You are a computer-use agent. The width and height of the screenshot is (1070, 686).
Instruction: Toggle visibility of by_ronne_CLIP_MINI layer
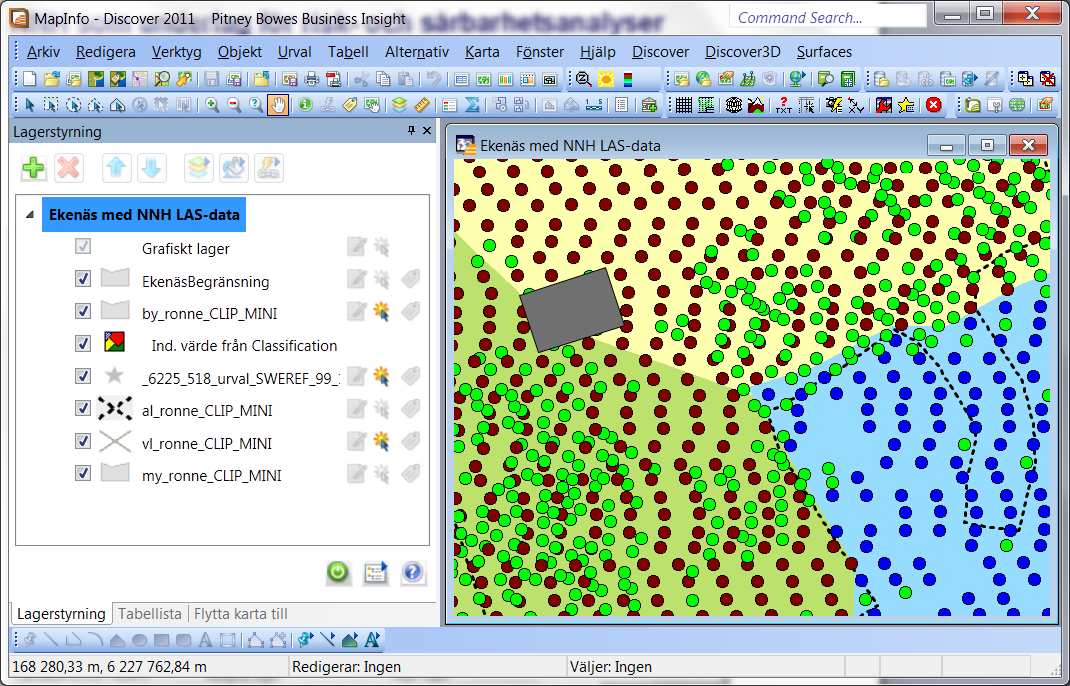(x=83, y=311)
